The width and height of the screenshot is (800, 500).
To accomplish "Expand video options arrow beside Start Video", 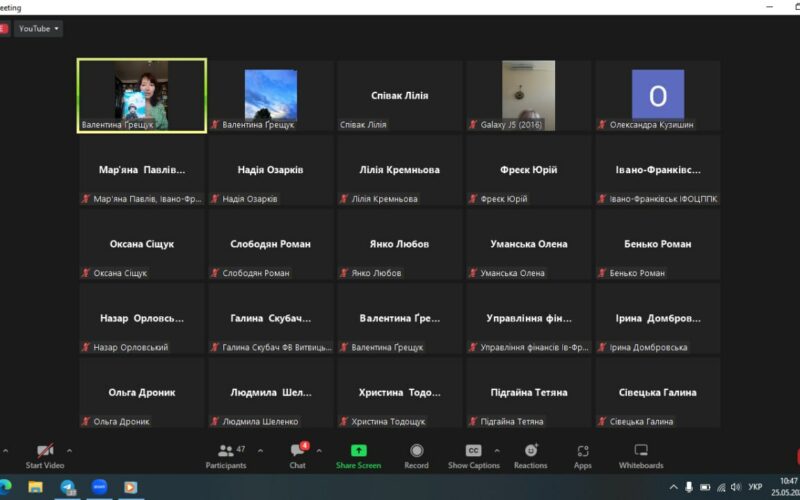I will point(69,451).
